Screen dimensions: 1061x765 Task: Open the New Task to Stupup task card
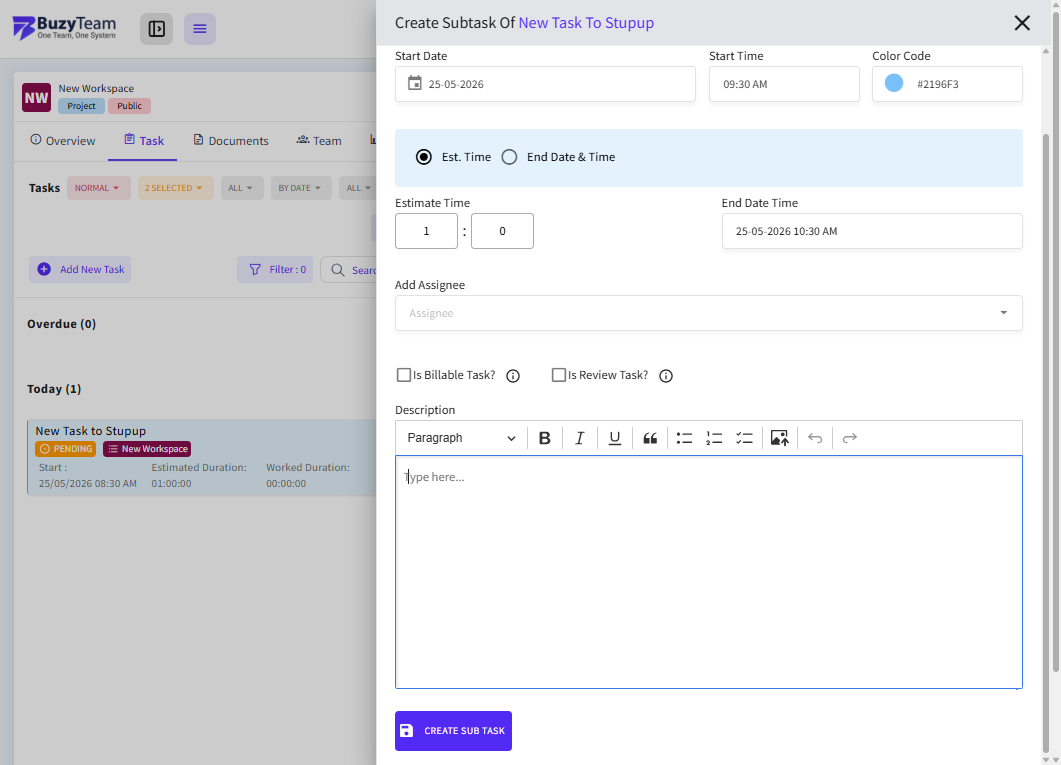pos(202,457)
